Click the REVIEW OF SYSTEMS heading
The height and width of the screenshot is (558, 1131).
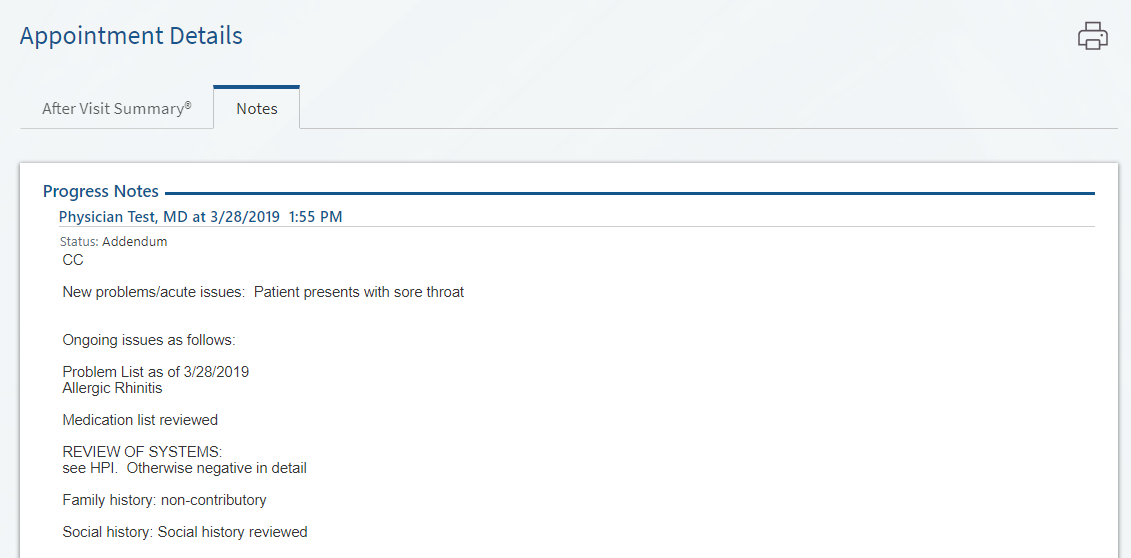142,452
